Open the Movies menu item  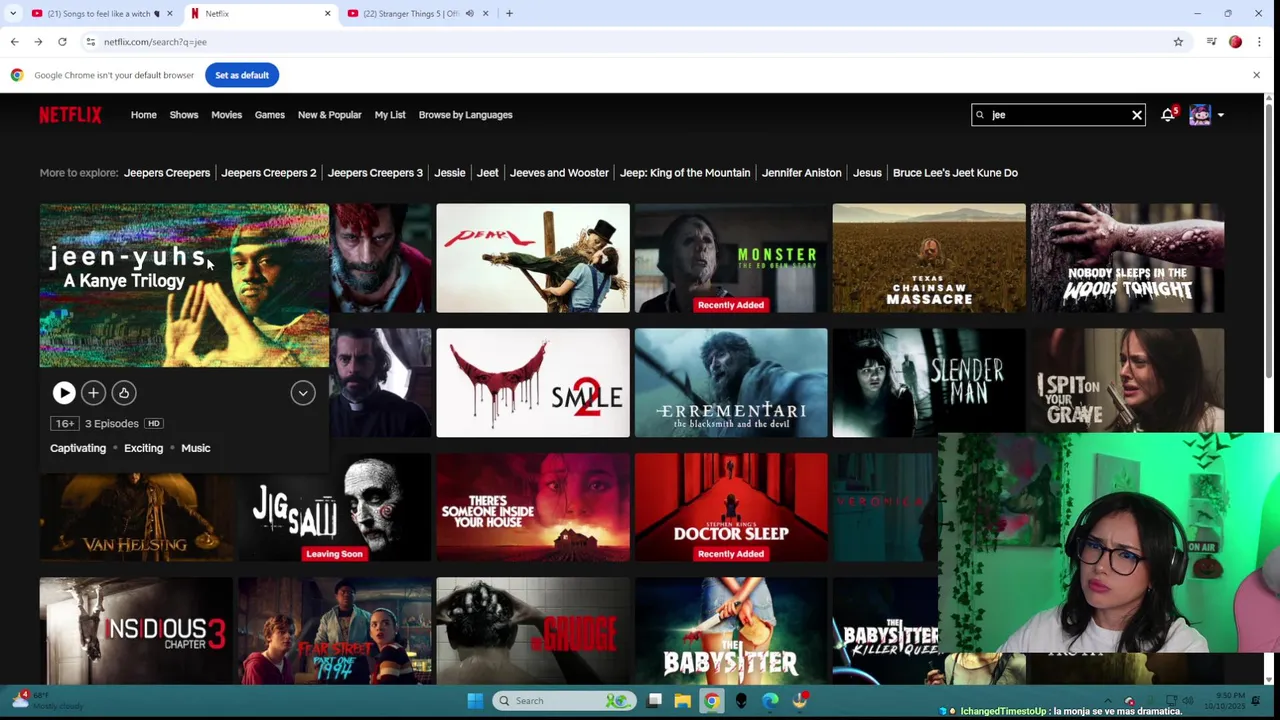coord(226,115)
